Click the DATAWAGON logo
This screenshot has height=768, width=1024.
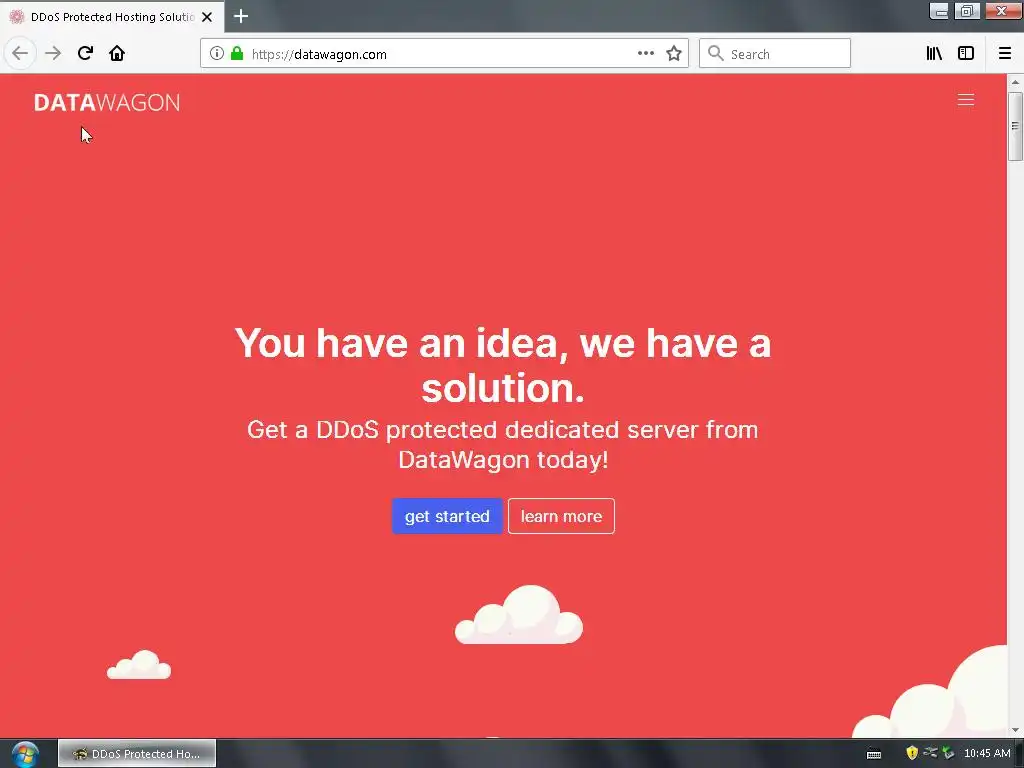(106, 103)
